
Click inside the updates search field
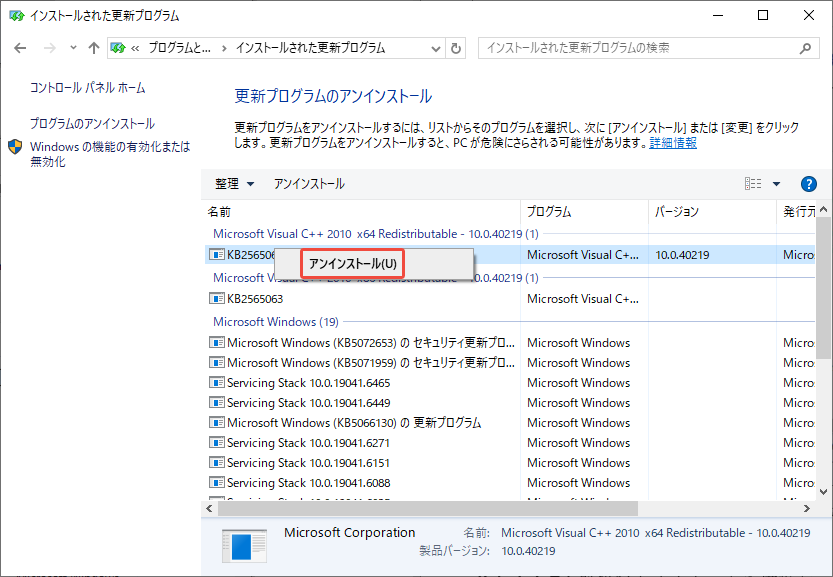(x=630, y=47)
